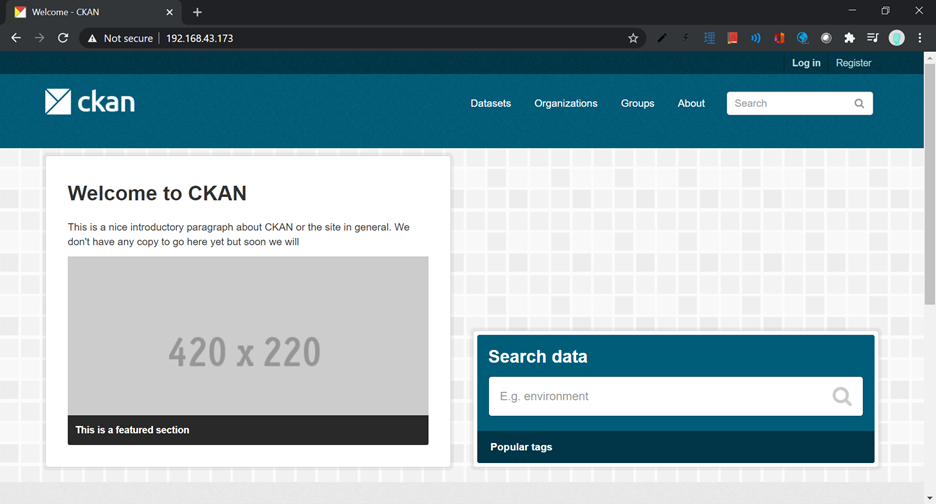936x504 pixels.
Task: Go to the Organizations page
Action: (x=566, y=103)
